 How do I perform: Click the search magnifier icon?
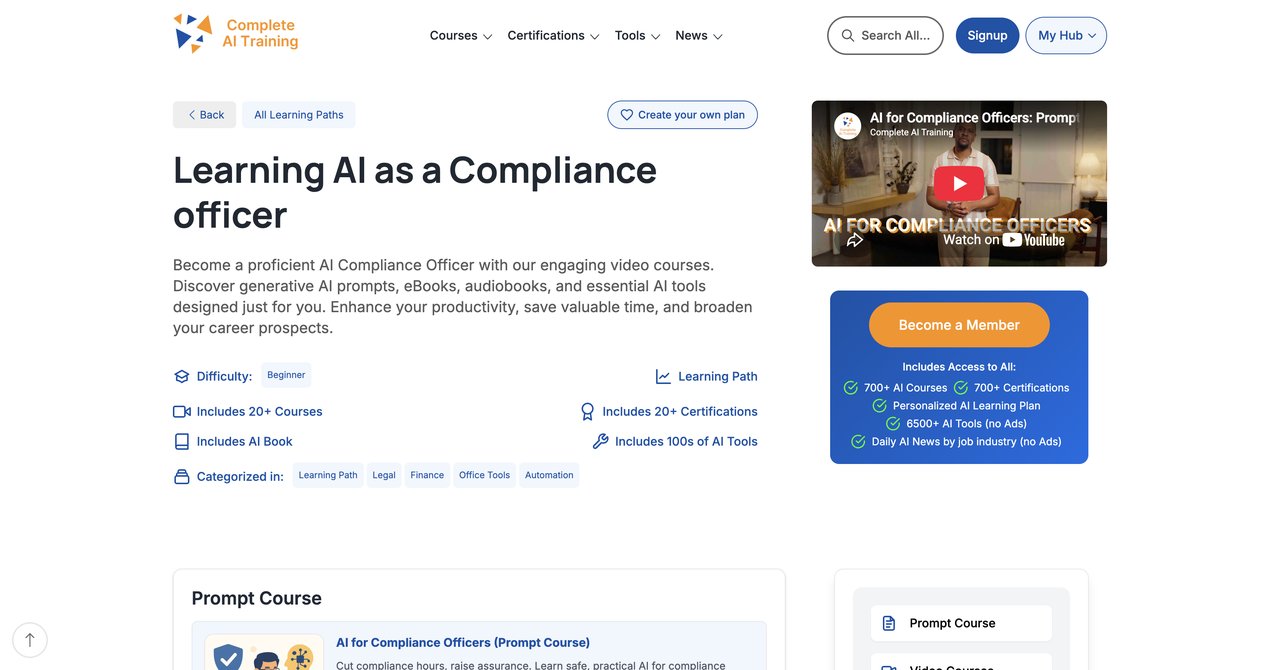(848, 35)
